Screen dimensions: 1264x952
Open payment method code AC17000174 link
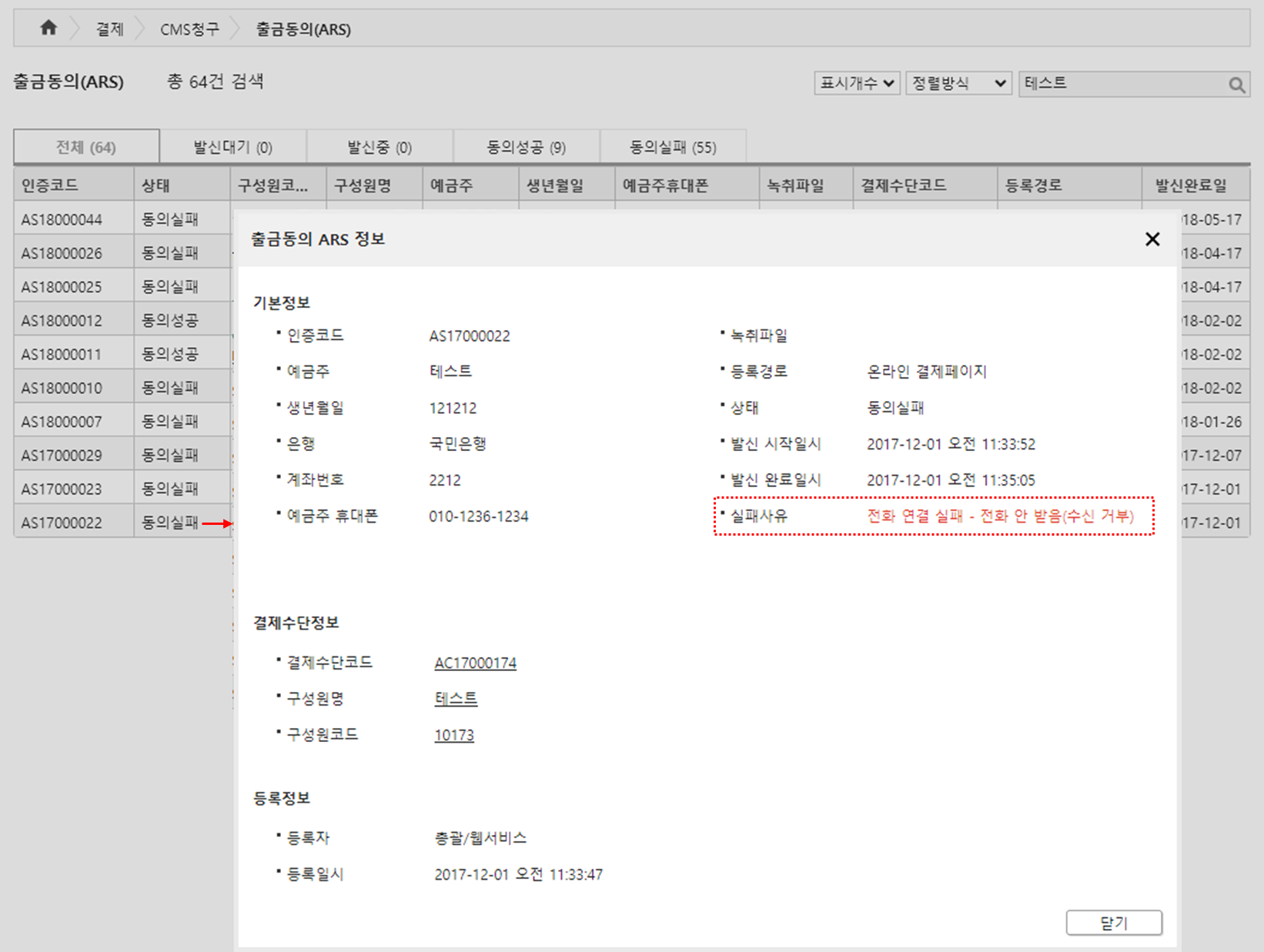pos(476,663)
